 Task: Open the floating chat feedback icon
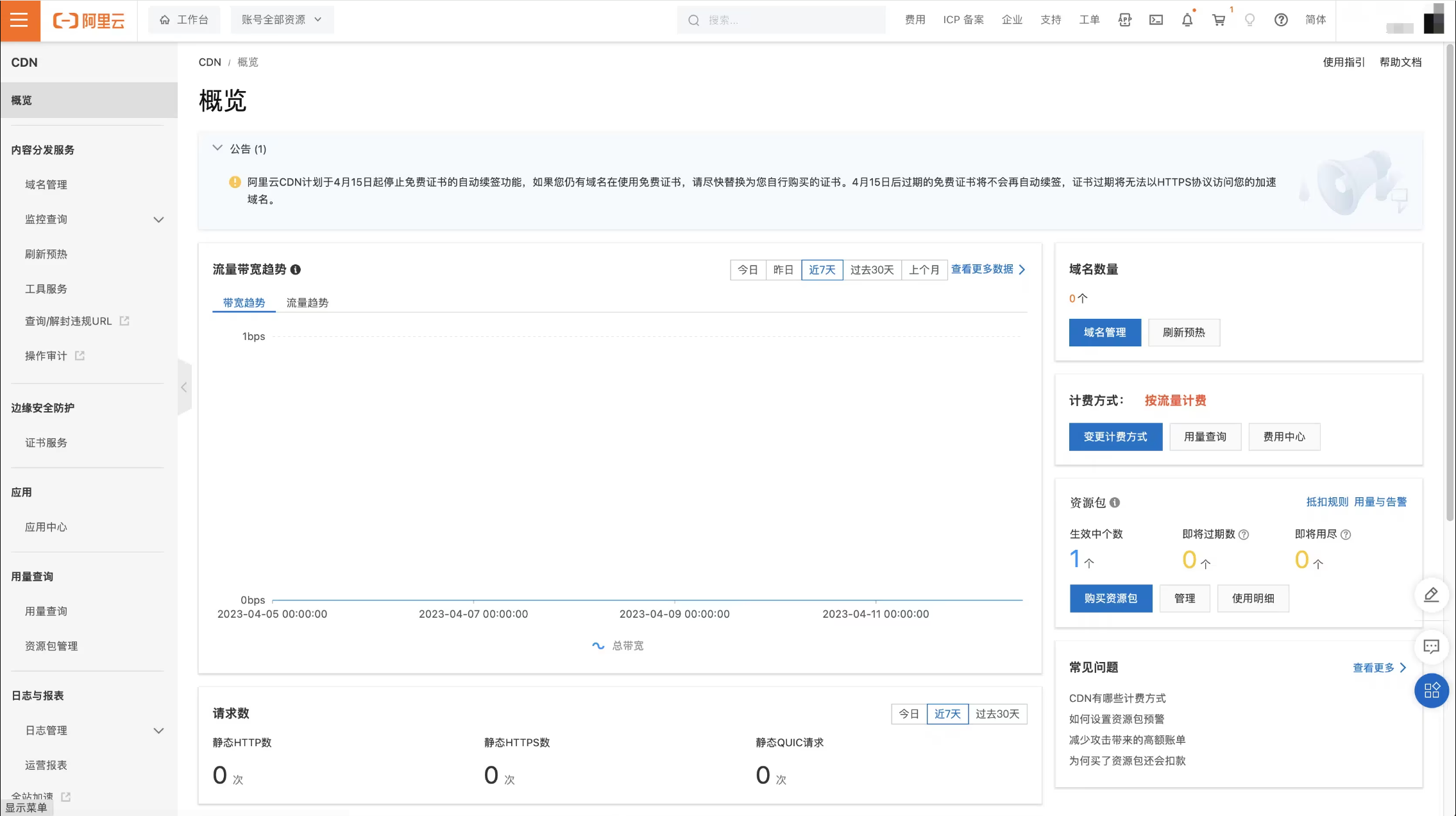(x=1431, y=647)
